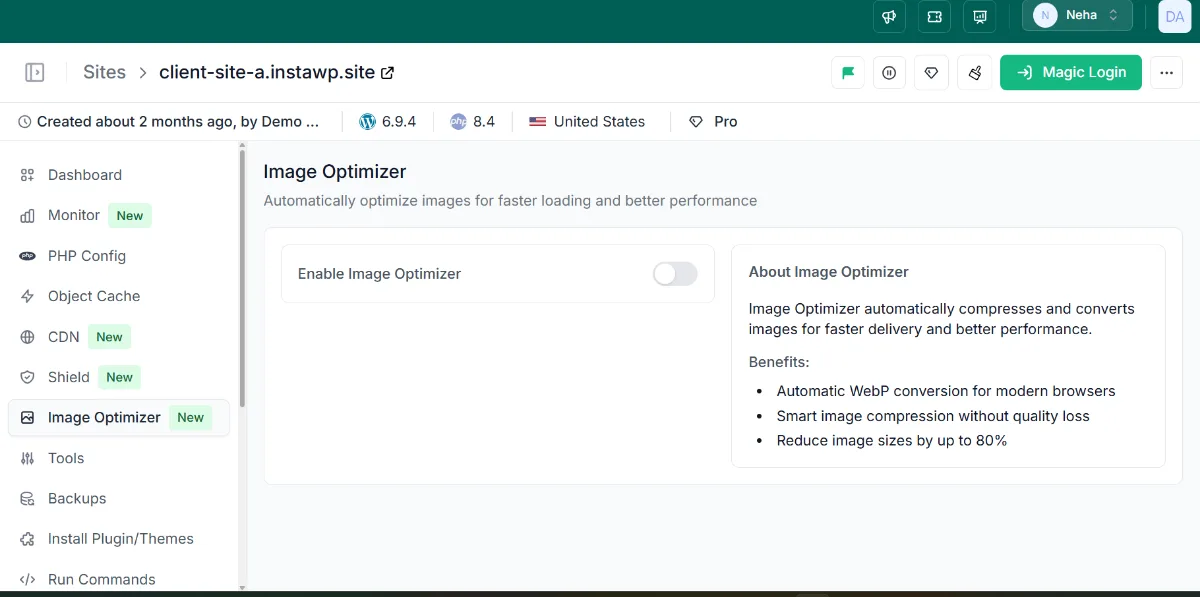The width and height of the screenshot is (1200, 597).
Task: Open the three-dots more options menu
Action: [x=1166, y=72]
